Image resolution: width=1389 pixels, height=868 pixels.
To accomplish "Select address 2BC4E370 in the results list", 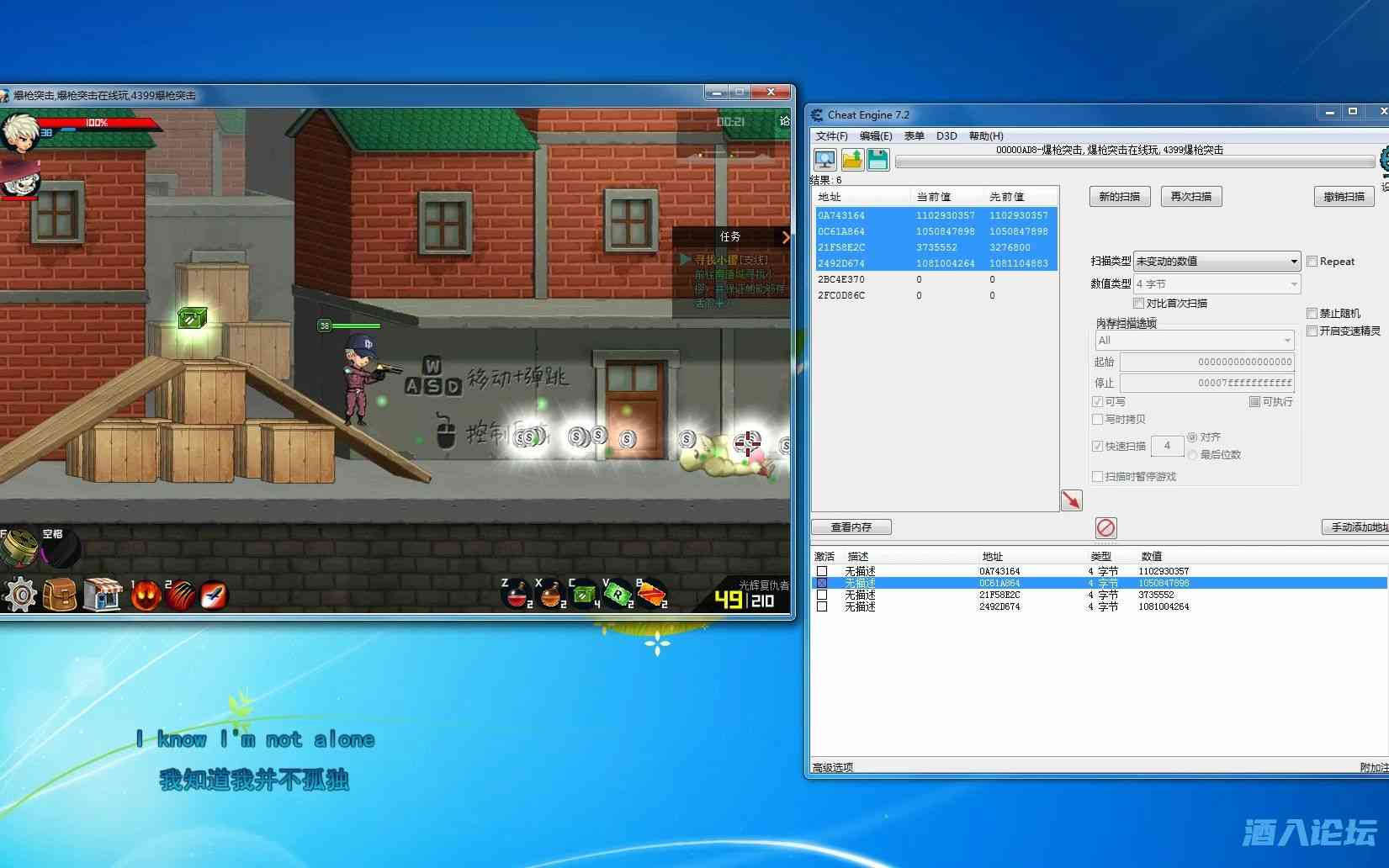I will tap(841, 279).
